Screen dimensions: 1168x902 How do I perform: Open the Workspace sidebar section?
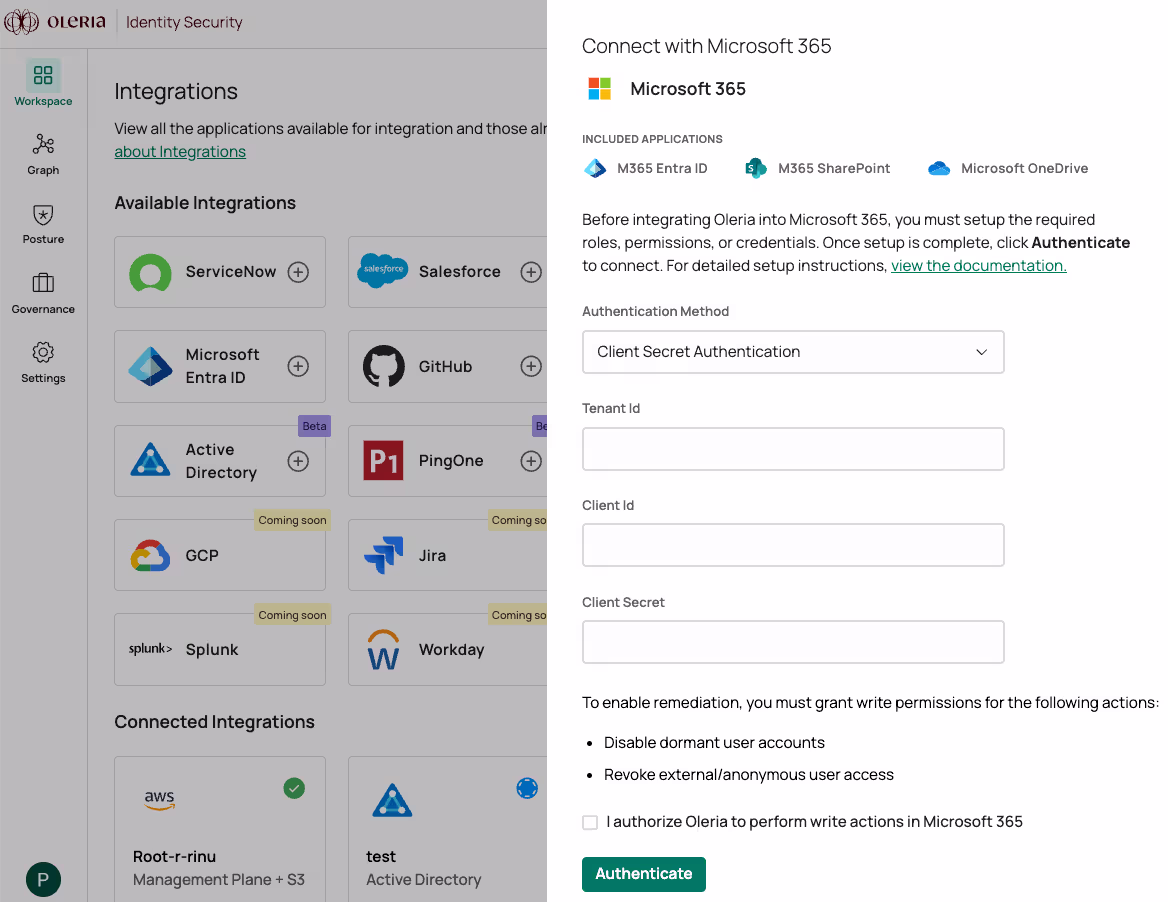pyautogui.click(x=43, y=83)
